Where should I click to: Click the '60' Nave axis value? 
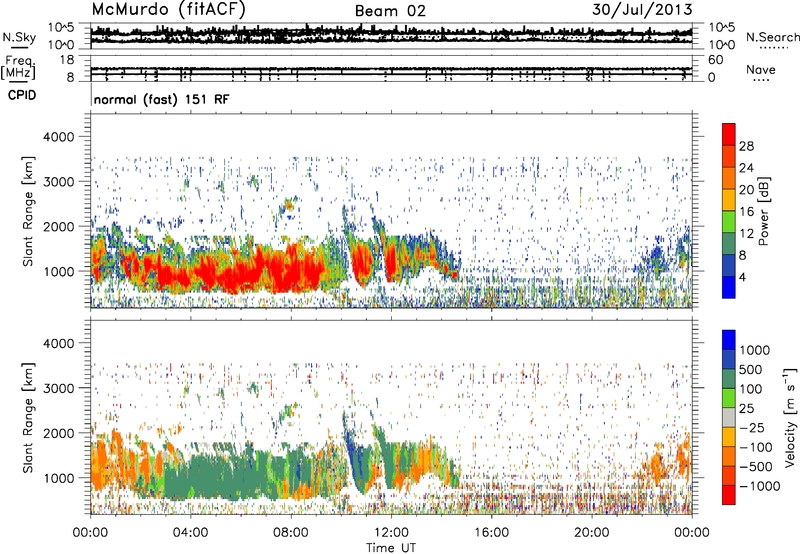point(715,60)
